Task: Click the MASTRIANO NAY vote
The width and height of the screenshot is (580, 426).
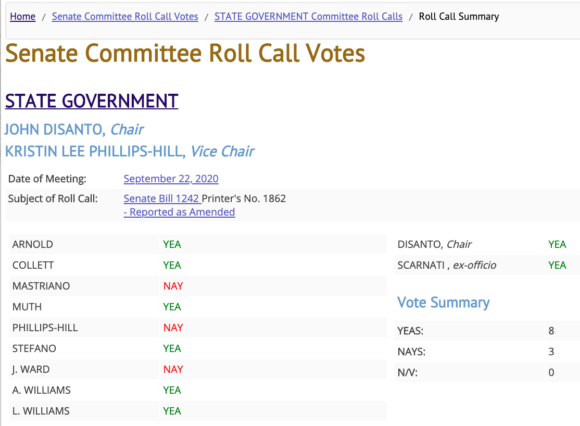Action: click(173, 286)
